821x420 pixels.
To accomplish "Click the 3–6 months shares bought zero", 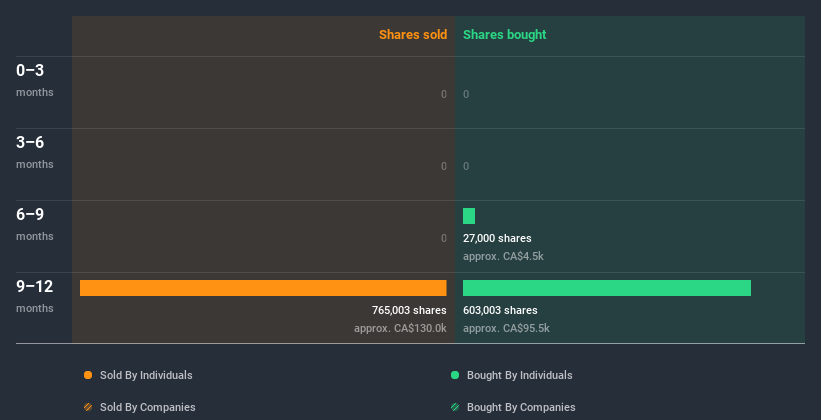I will [x=466, y=166].
